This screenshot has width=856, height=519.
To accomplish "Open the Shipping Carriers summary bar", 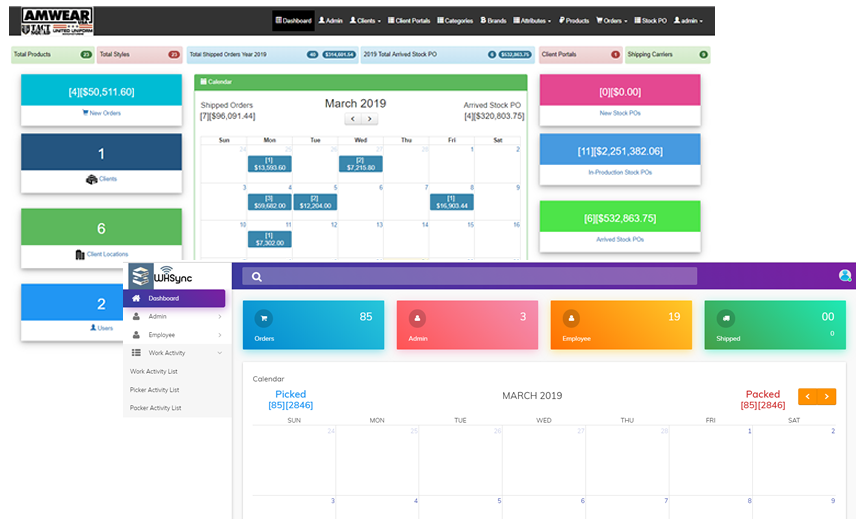I will tap(668, 55).
